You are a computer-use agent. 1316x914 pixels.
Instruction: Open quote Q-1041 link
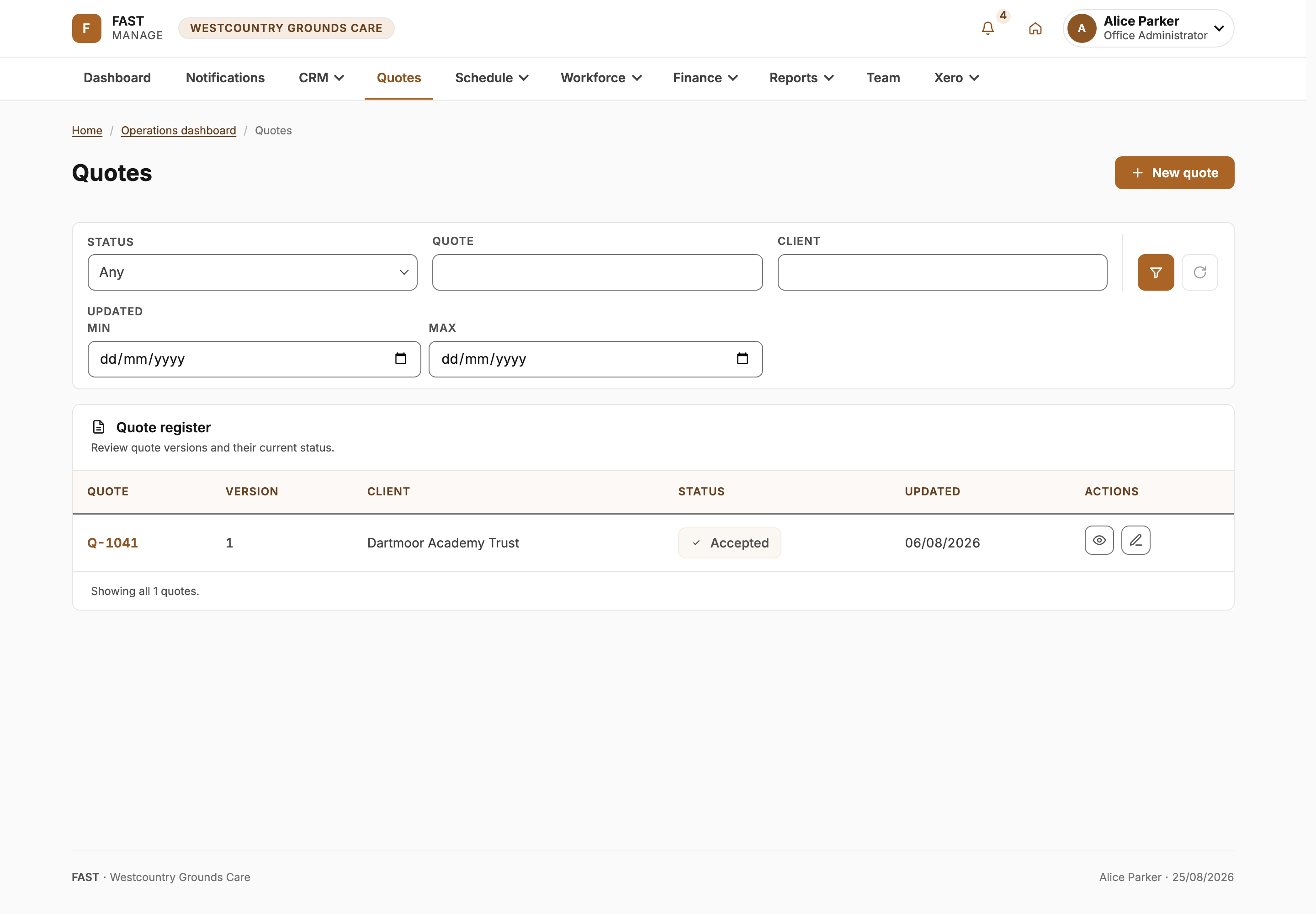point(112,543)
